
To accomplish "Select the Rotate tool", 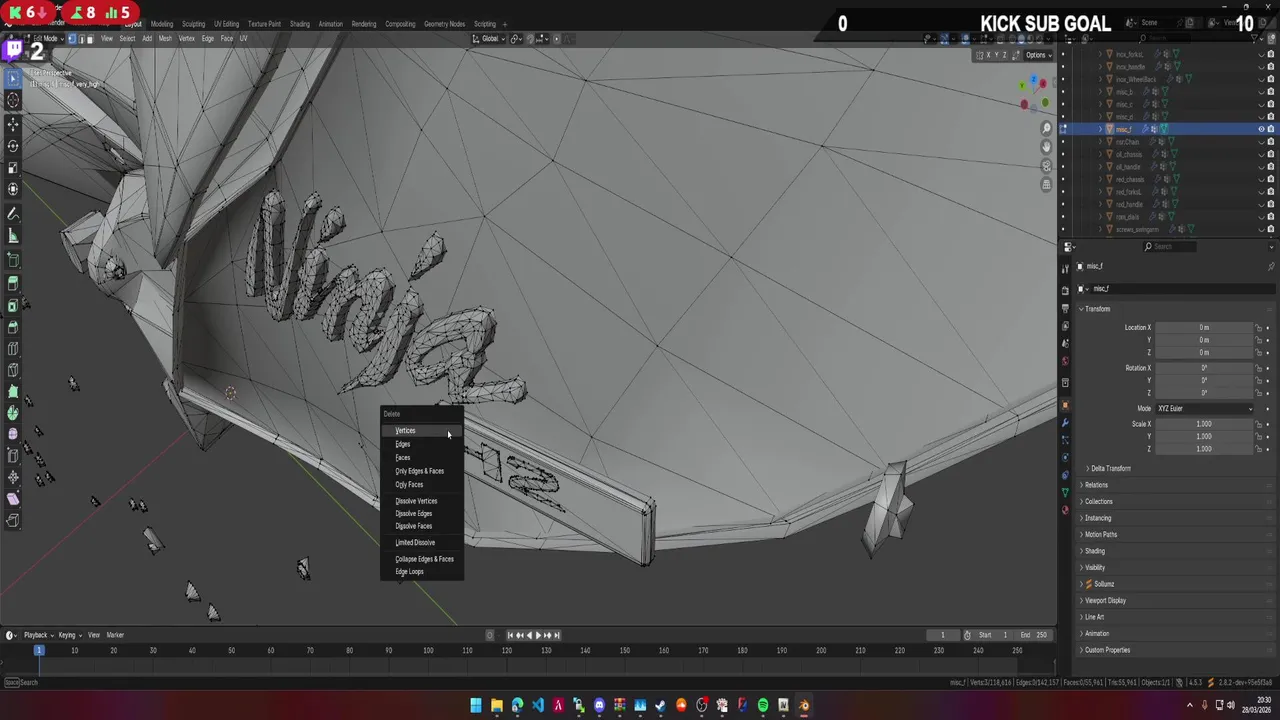I will click(x=13, y=146).
